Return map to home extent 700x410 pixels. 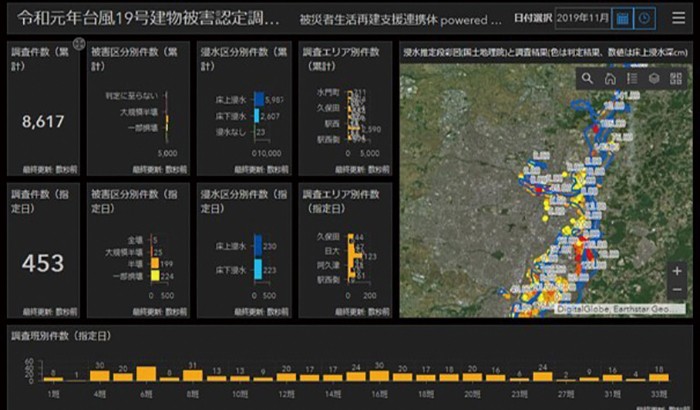tap(609, 78)
